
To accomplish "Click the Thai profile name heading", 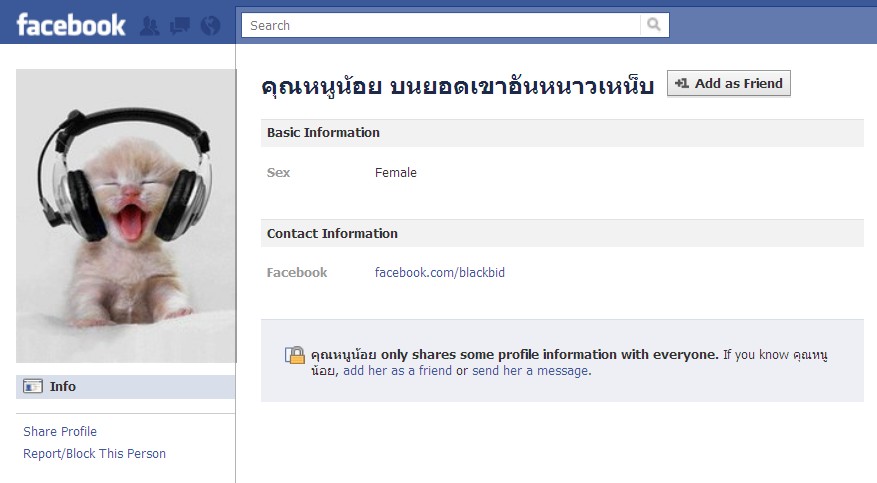I will point(458,86).
